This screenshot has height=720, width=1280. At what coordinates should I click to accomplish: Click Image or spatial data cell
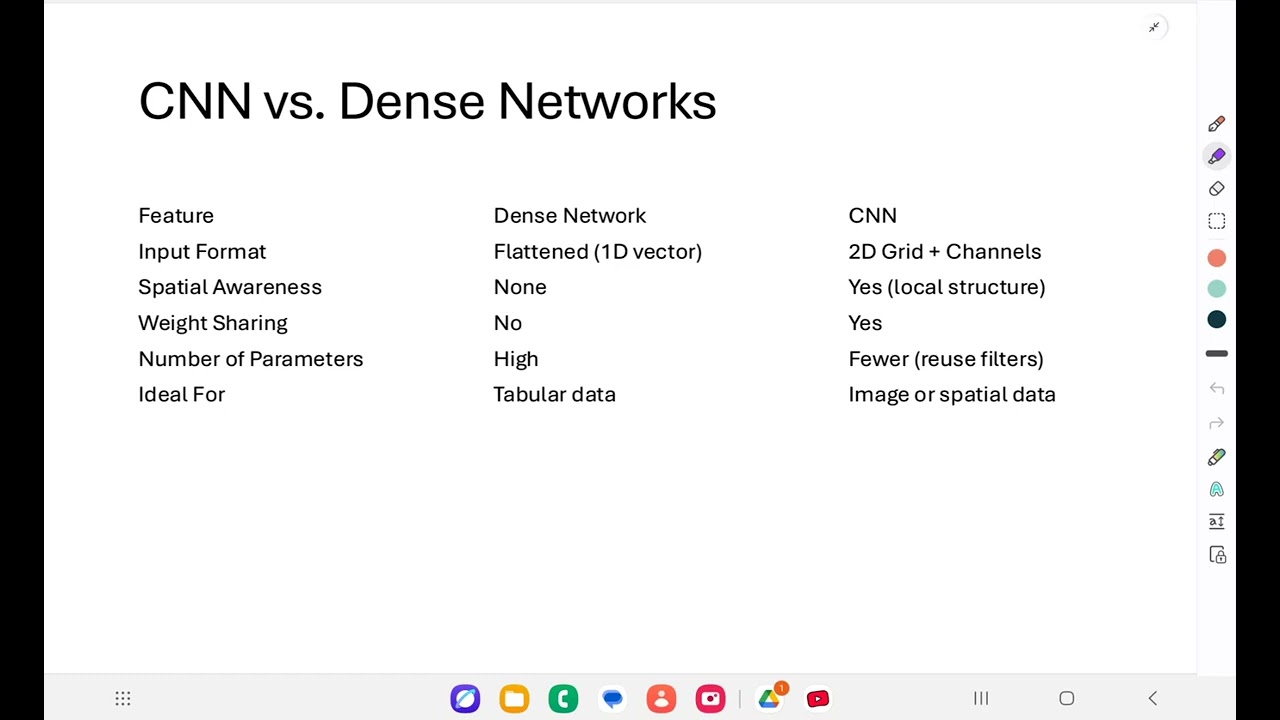952,394
